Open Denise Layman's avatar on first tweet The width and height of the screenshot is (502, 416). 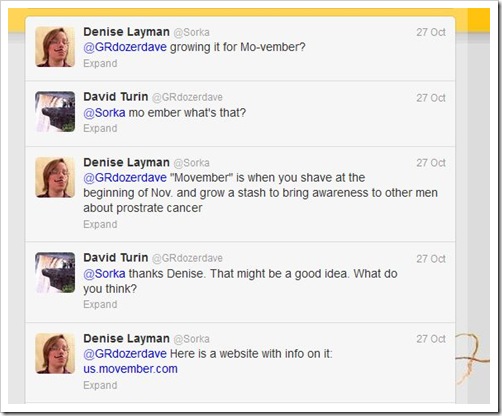pos(55,47)
